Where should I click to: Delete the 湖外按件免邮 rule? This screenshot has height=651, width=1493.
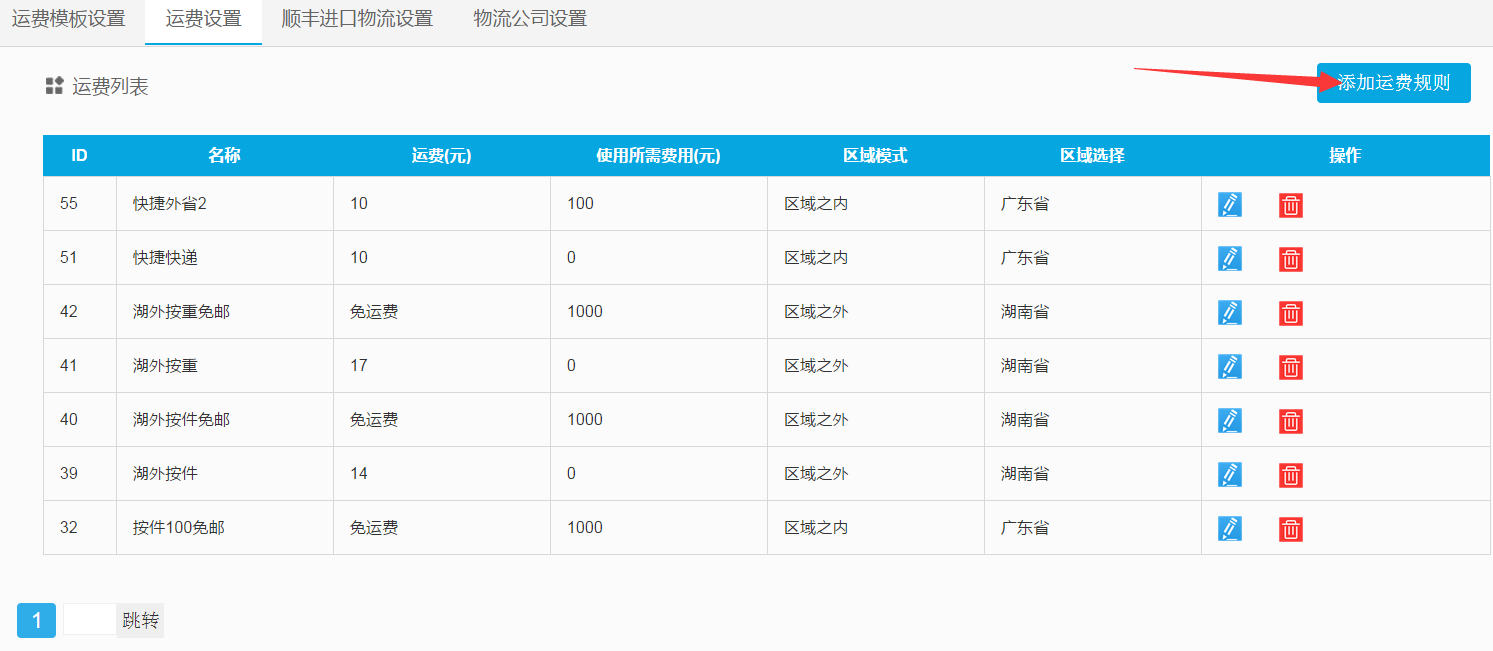tap(1291, 421)
